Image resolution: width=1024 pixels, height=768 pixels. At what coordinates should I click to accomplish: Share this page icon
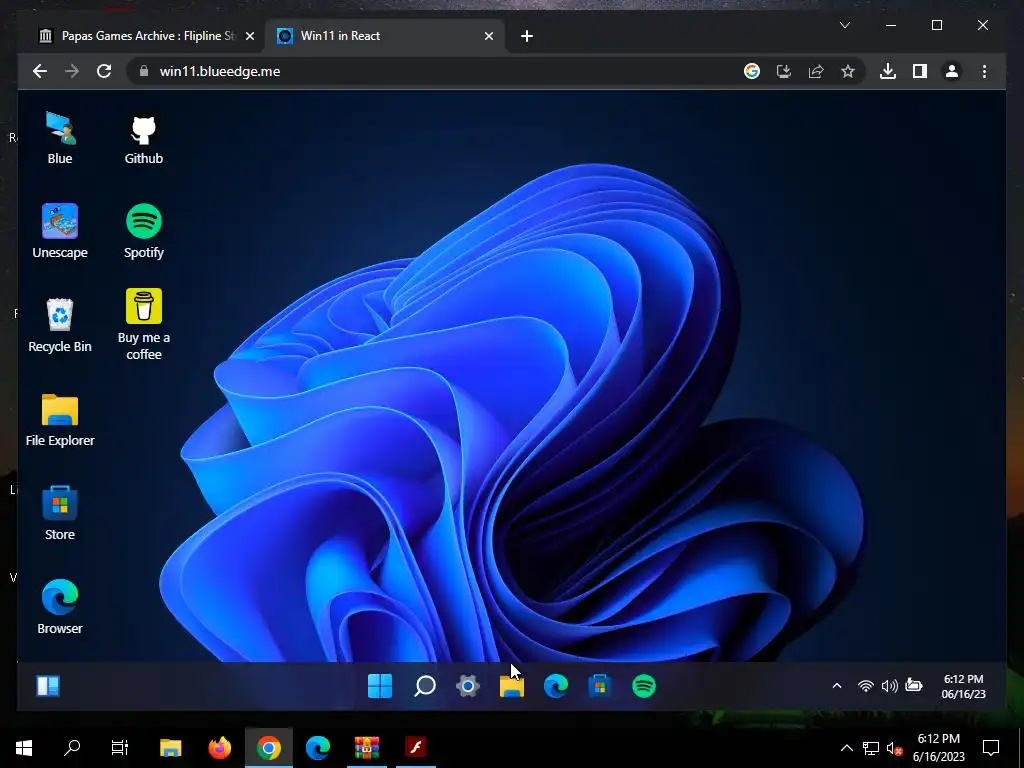816,71
